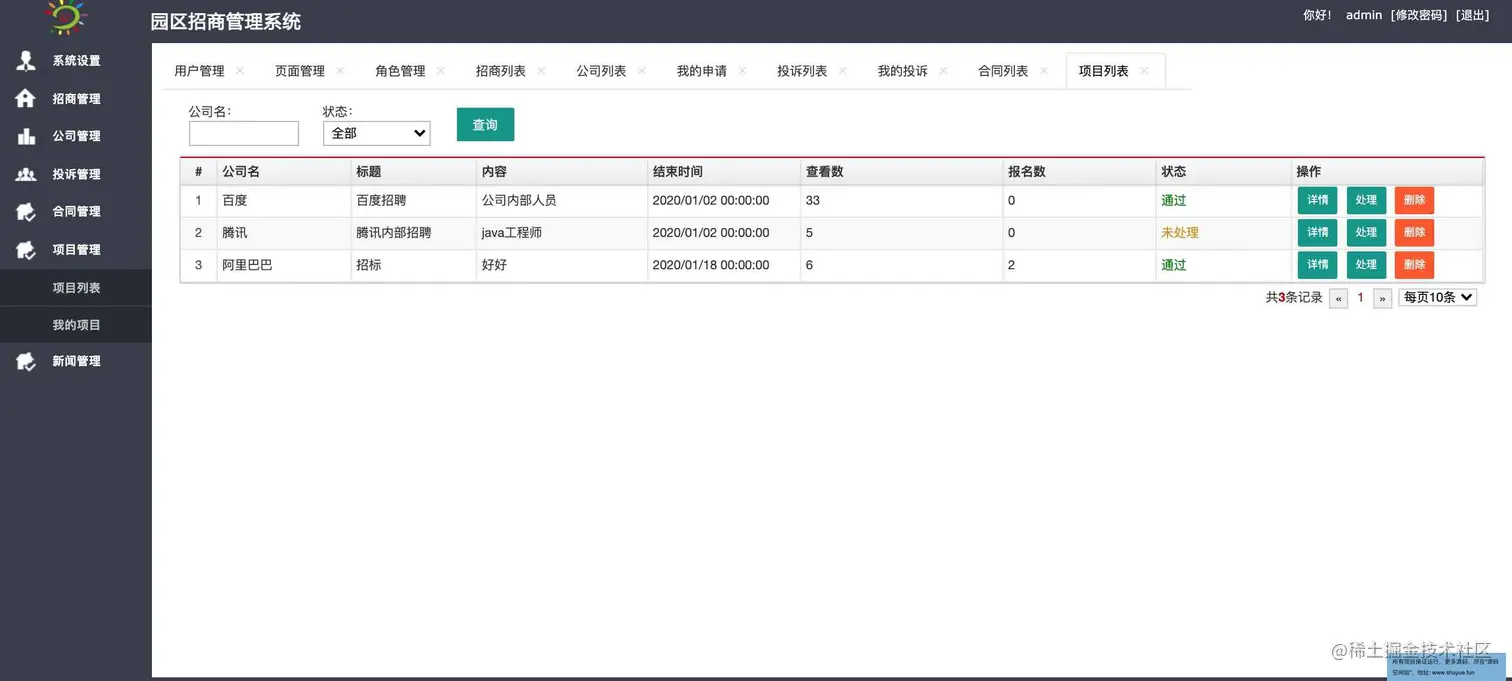Screen dimensions: 1512x681
Task: Switch to the 公司列表 tab
Action: tap(601, 71)
